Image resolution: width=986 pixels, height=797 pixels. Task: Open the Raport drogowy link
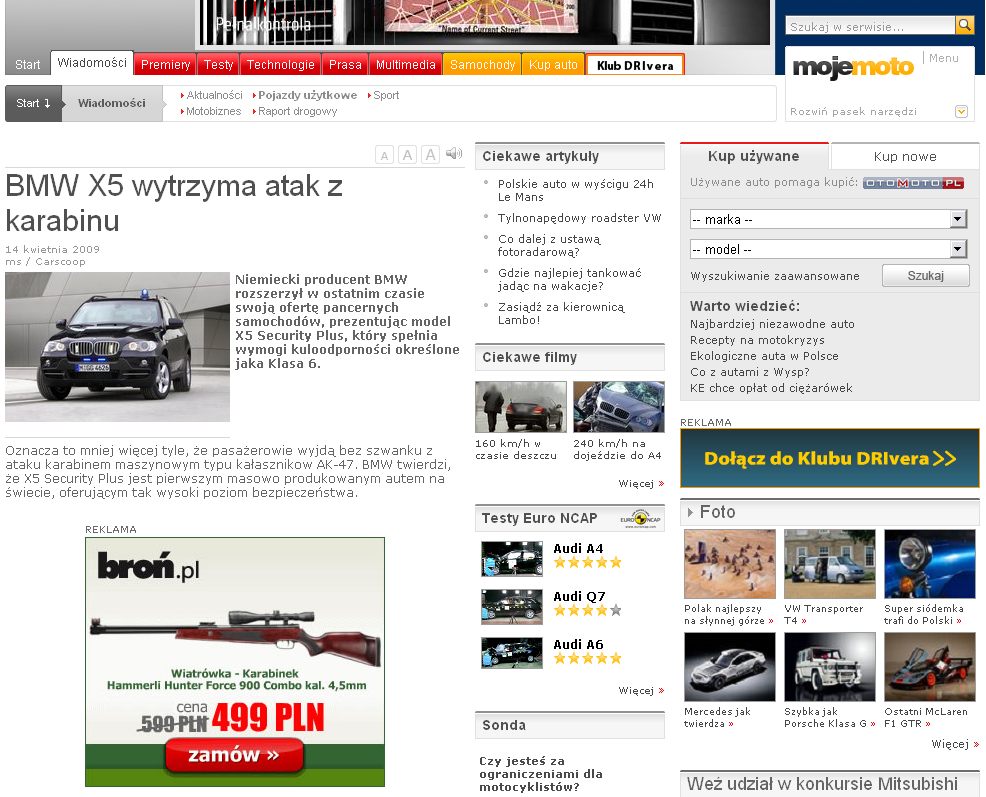click(x=297, y=111)
